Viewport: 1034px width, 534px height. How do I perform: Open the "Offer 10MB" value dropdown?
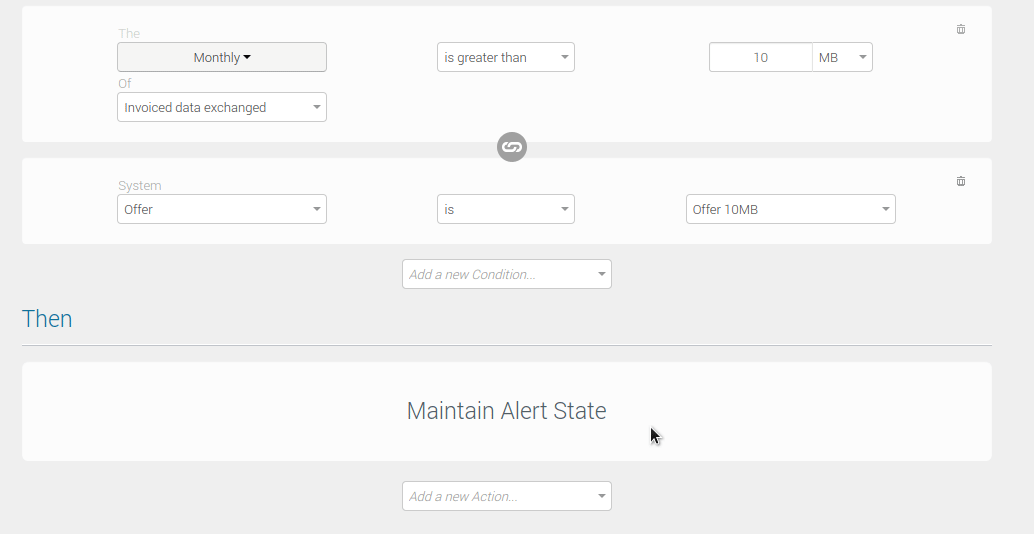click(791, 209)
